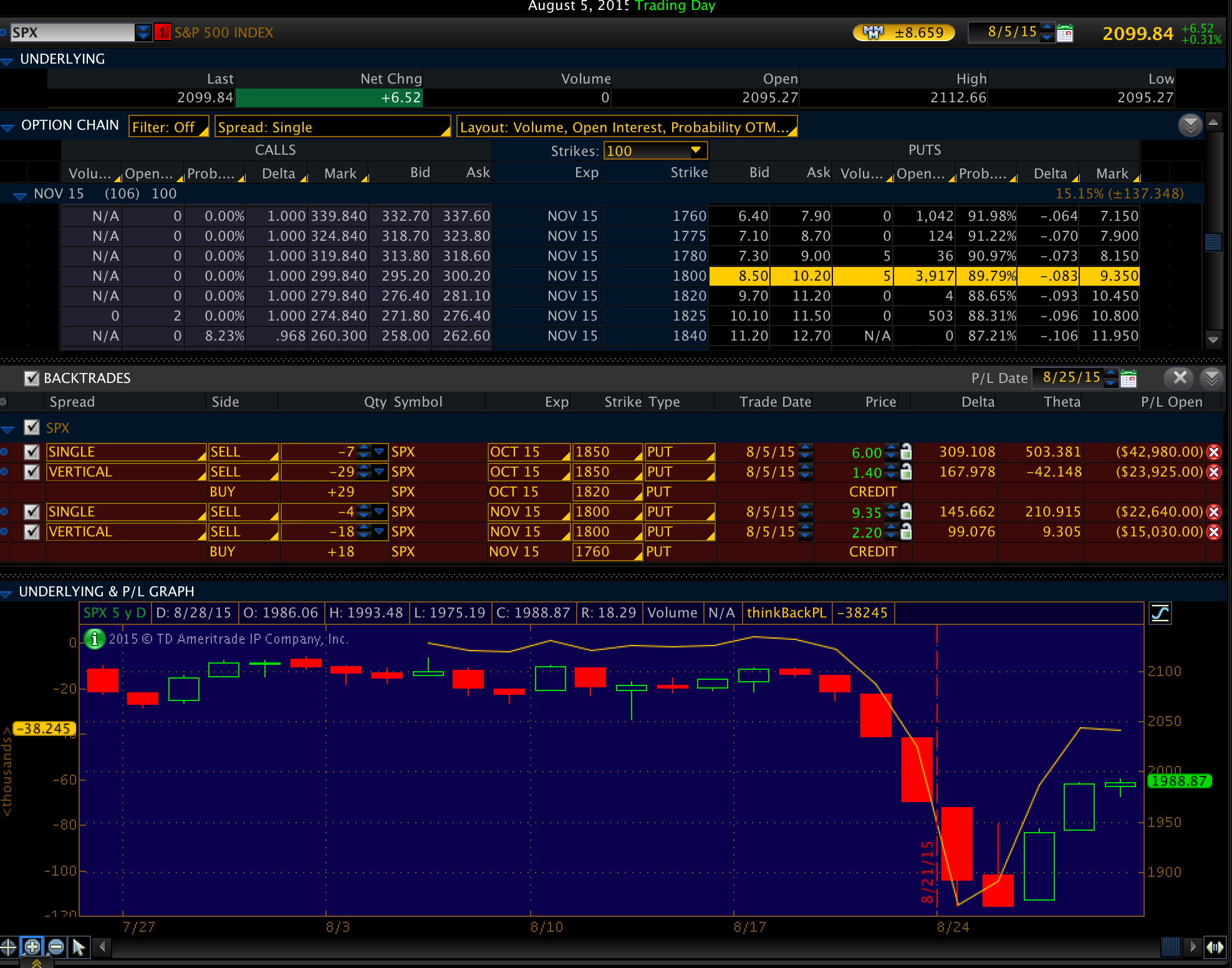Open chart style settings icon

coord(1160,613)
